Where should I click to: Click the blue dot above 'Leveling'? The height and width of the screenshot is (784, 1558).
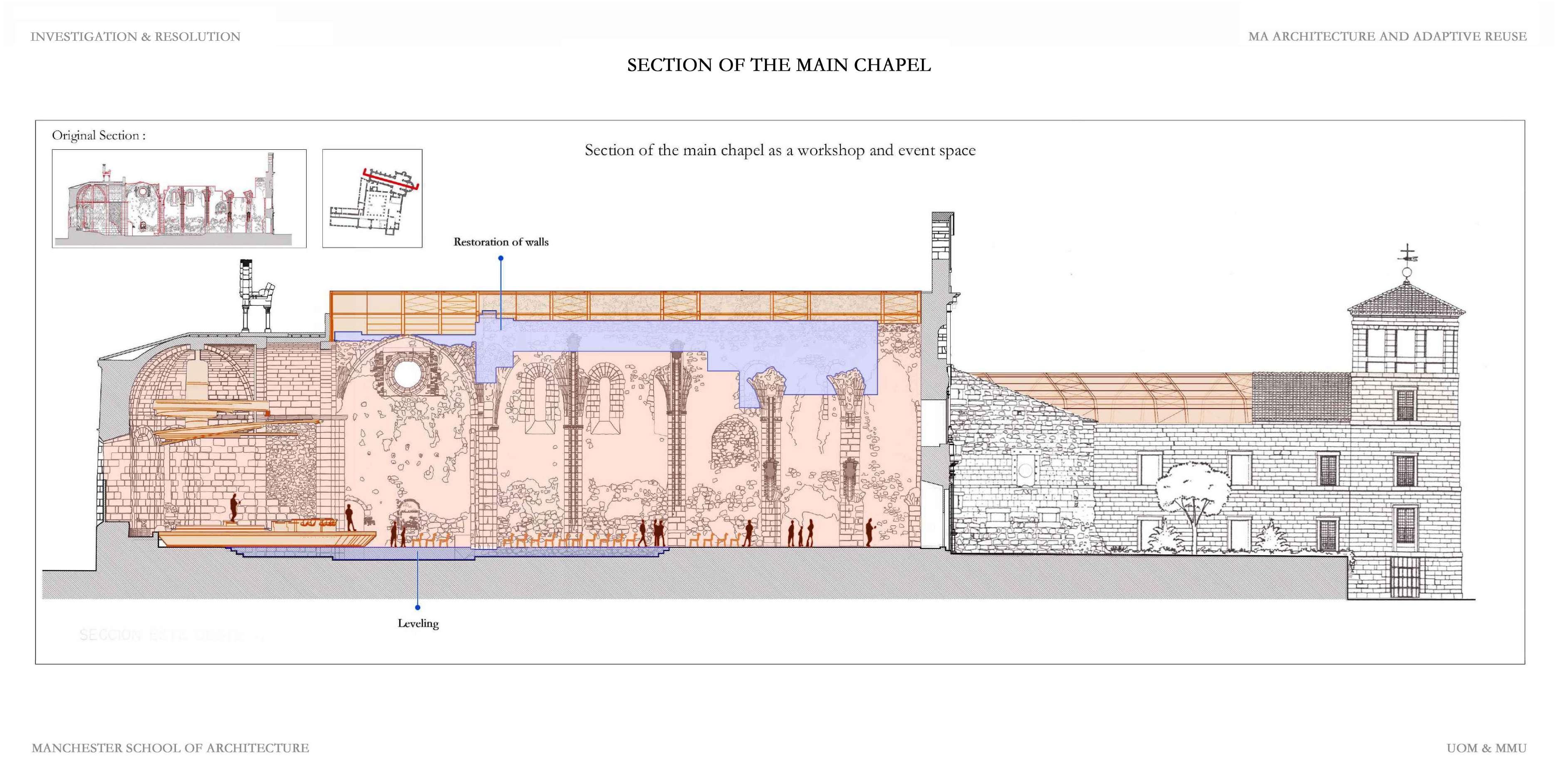[418, 607]
